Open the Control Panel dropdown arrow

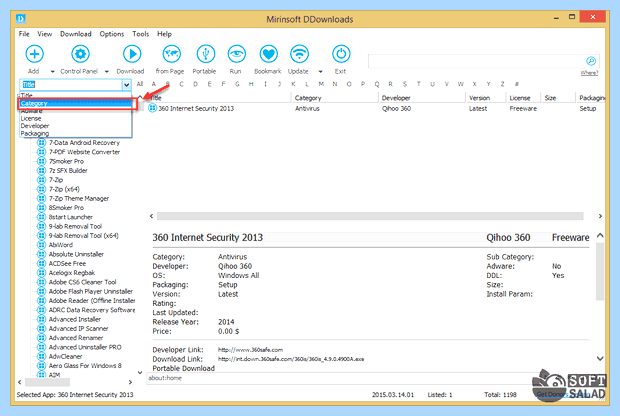point(107,72)
